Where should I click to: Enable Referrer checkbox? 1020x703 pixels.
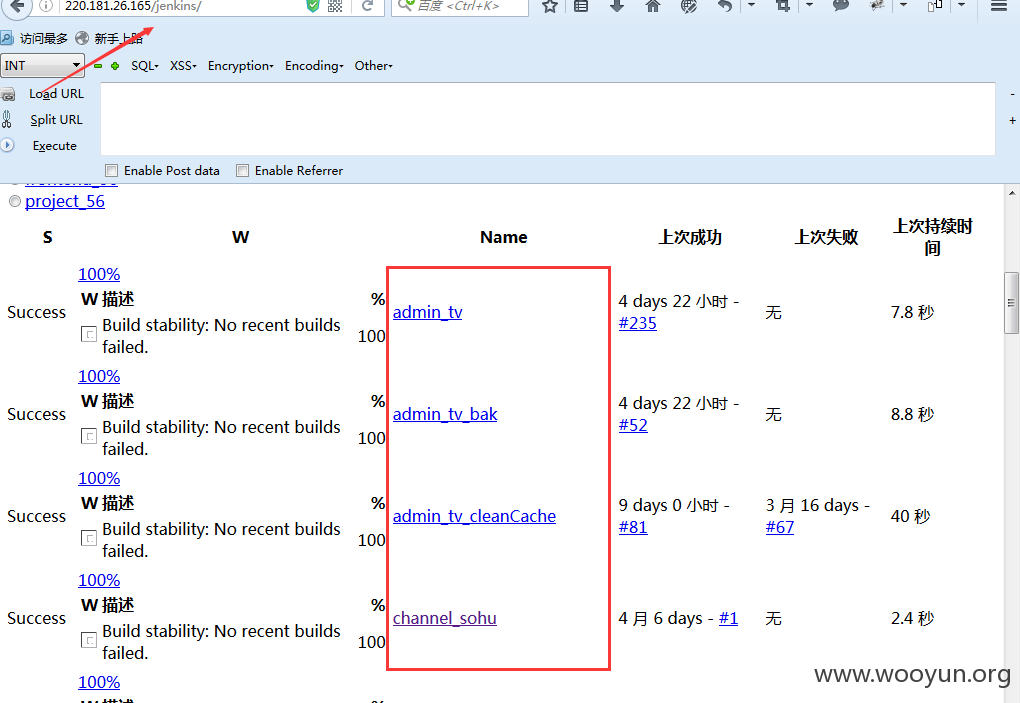(243, 170)
